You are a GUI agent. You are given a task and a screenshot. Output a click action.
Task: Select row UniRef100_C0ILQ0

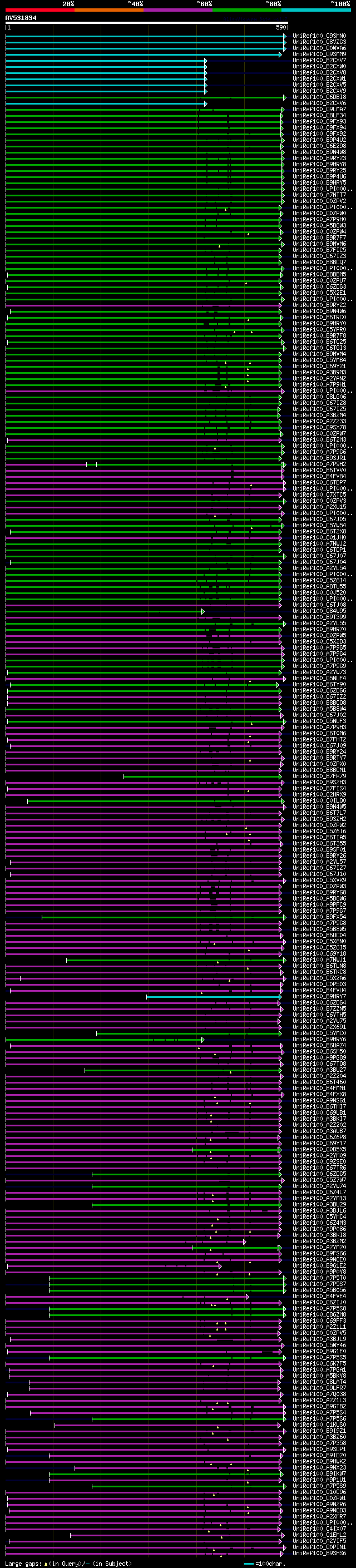tap(319, 800)
